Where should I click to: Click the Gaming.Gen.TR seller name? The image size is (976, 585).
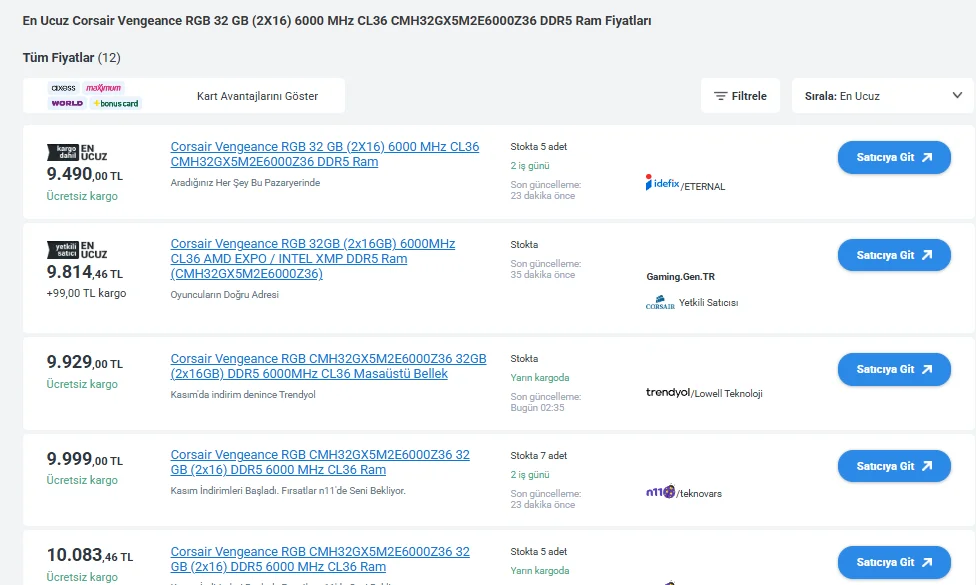pos(680,276)
